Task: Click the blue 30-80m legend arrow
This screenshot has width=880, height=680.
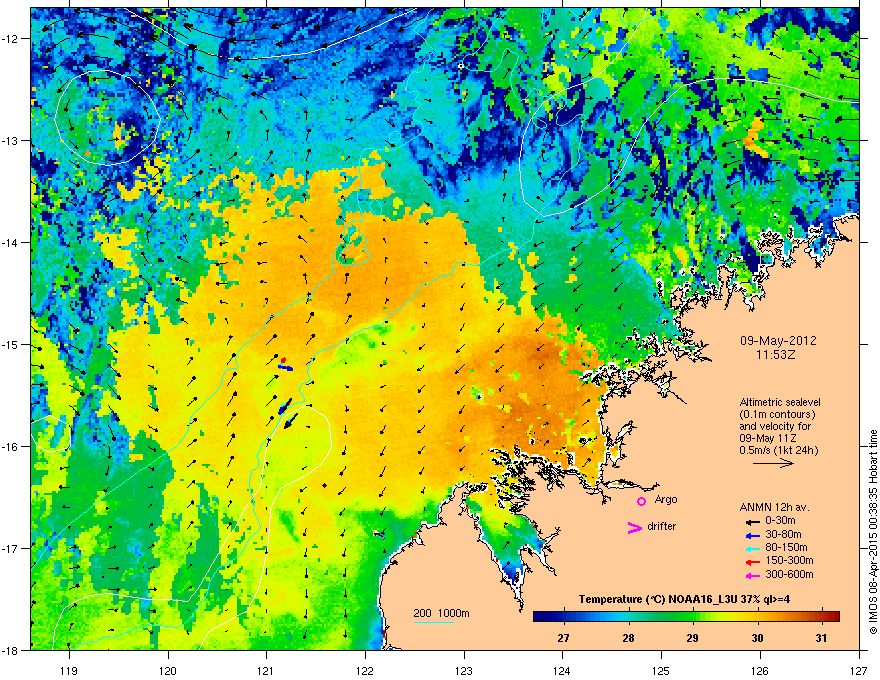Action: (752, 535)
